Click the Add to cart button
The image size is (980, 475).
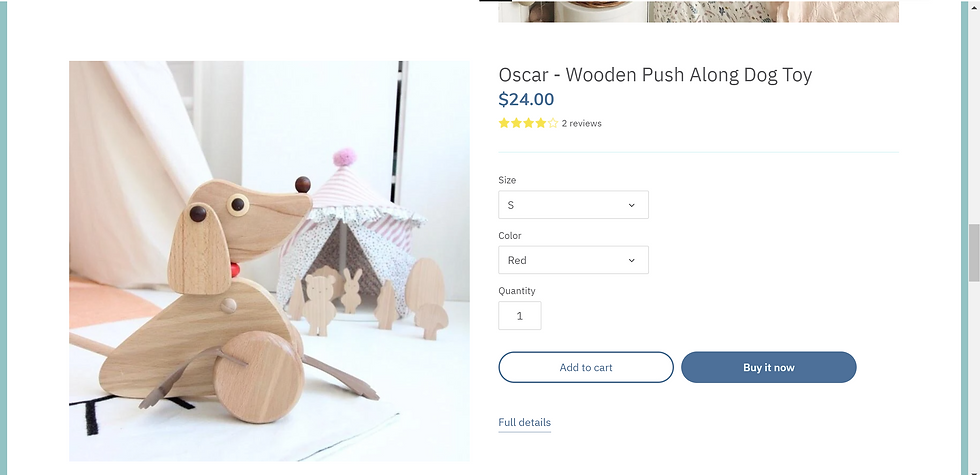[586, 368]
